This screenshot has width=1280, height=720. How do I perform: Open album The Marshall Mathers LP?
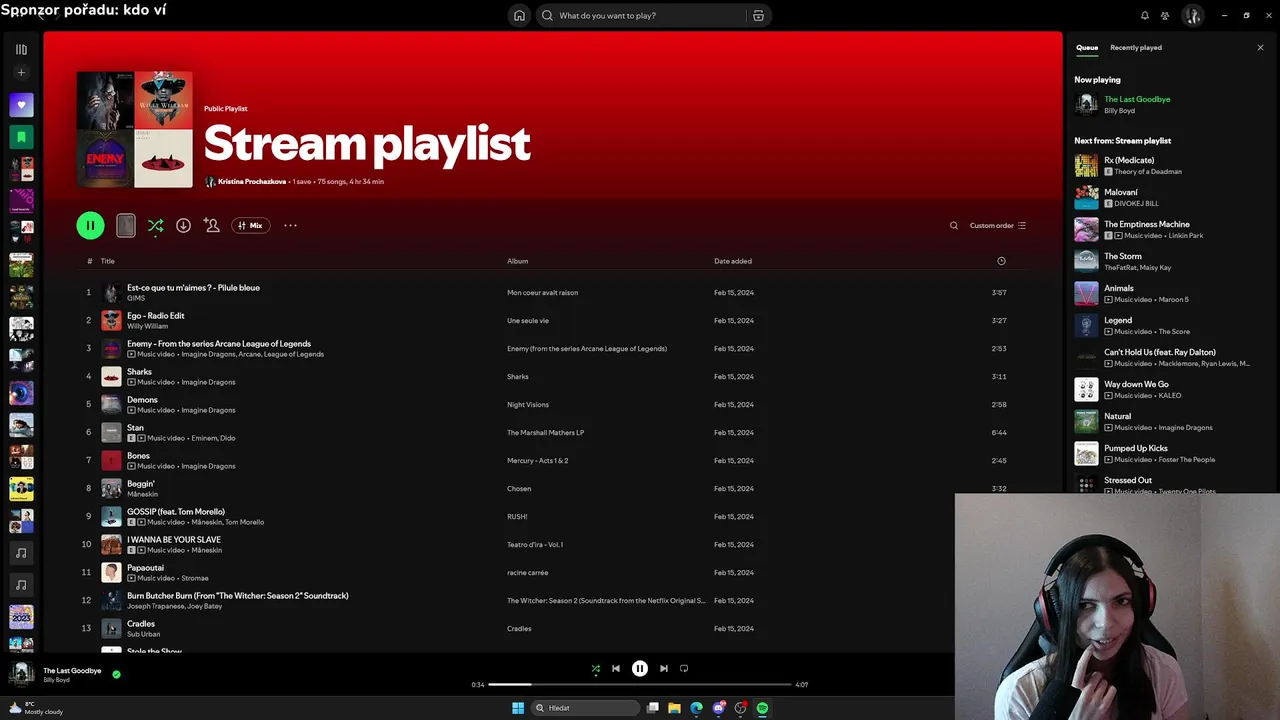point(545,433)
